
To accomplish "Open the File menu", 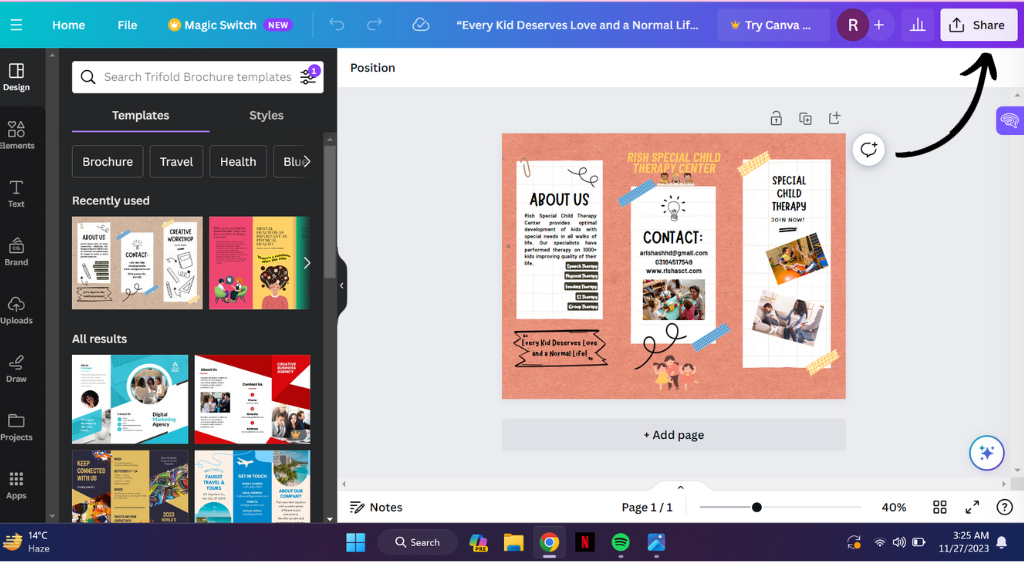I will [127, 25].
